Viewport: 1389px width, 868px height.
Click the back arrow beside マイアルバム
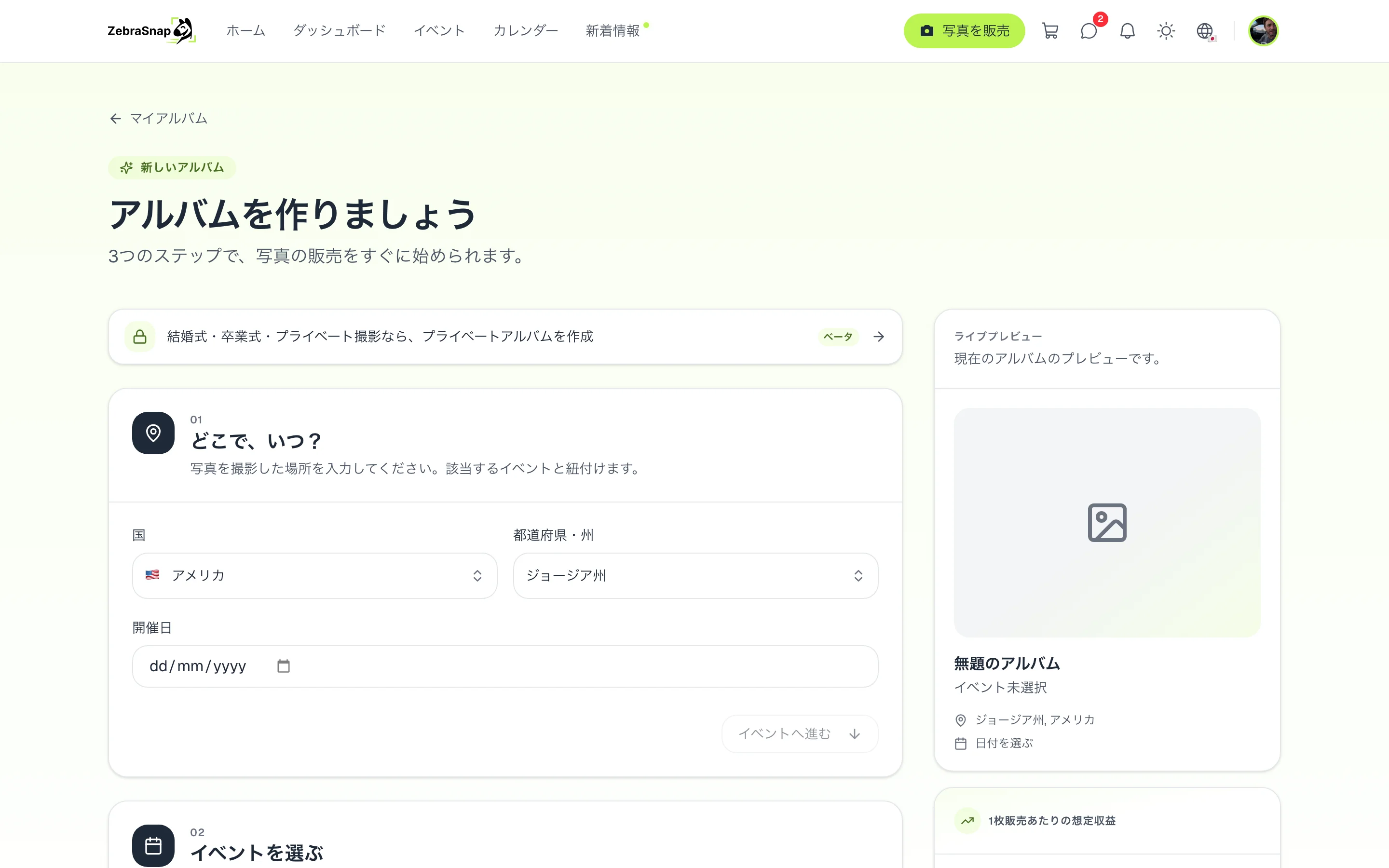pyautogui.click(x=115, y=118)
